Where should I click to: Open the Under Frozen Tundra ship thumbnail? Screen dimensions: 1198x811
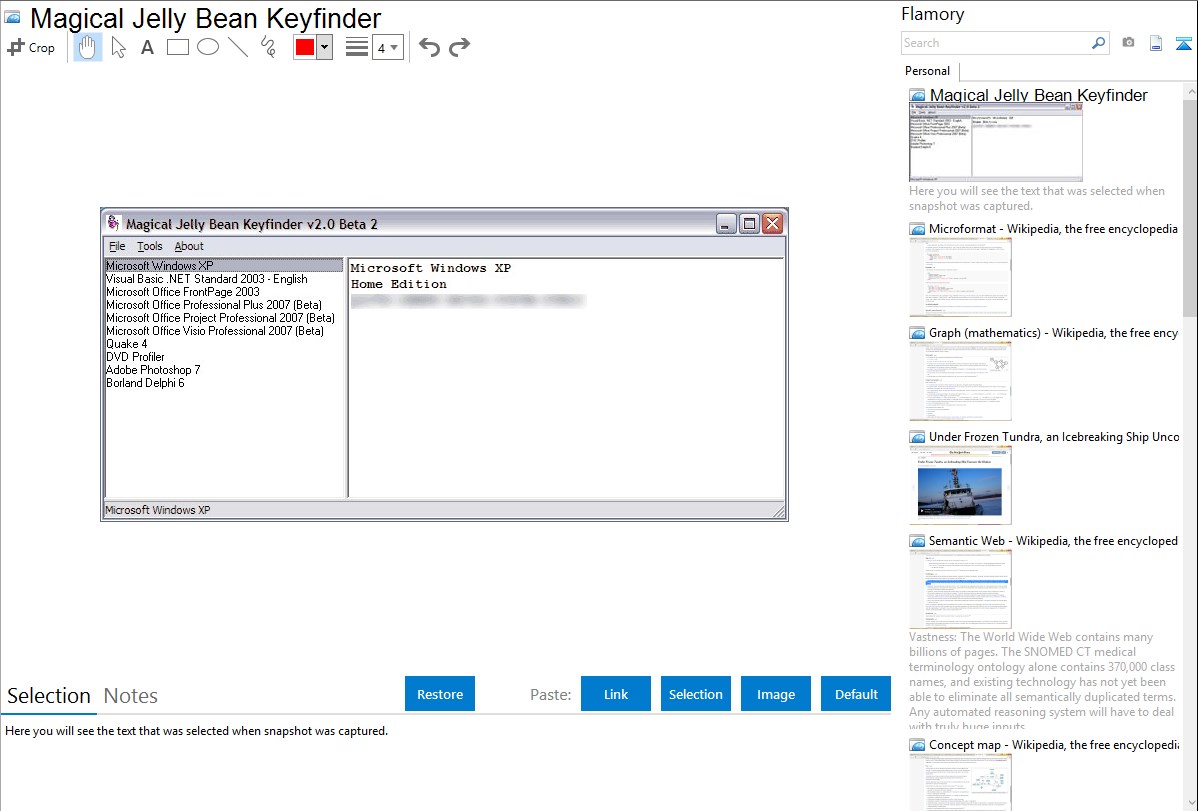coord(960,485)
